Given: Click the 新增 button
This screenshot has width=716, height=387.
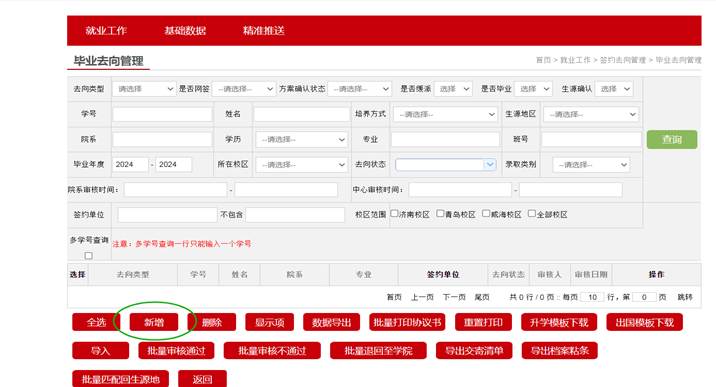Looking at the screenshot, I should click(154, 322).
